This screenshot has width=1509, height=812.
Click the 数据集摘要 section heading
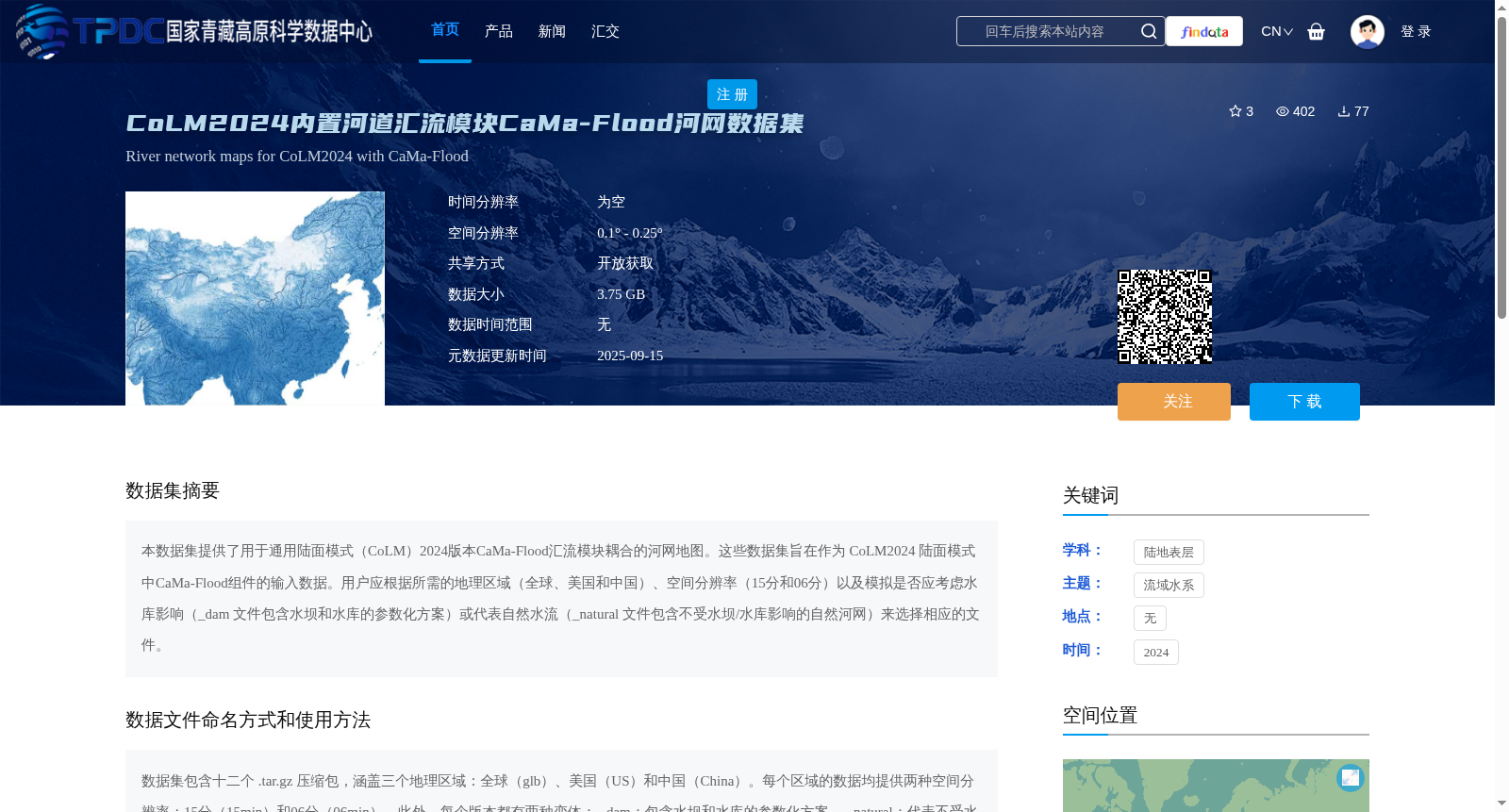click(x=173, y=490)
